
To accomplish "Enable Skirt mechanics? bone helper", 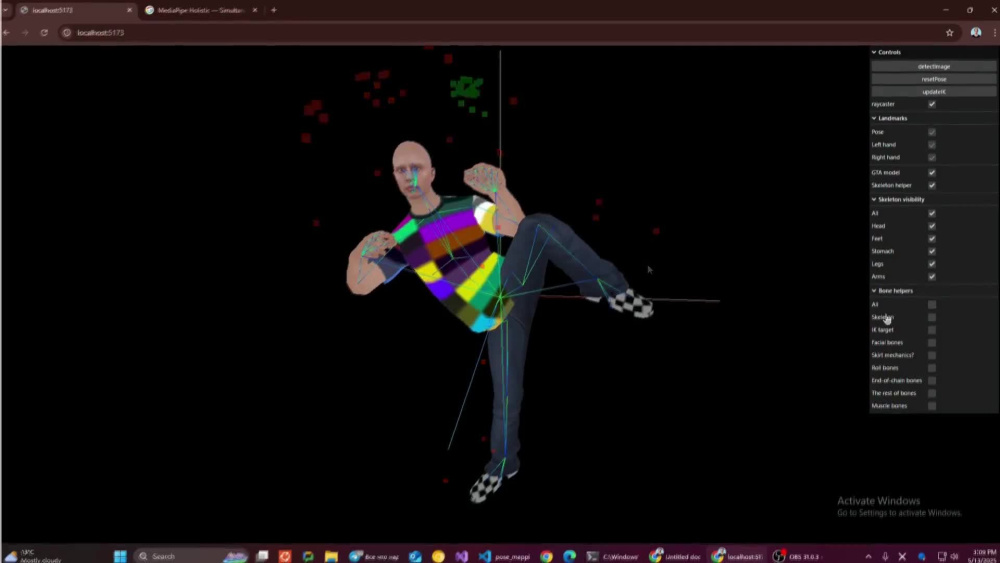I will 932,355.
